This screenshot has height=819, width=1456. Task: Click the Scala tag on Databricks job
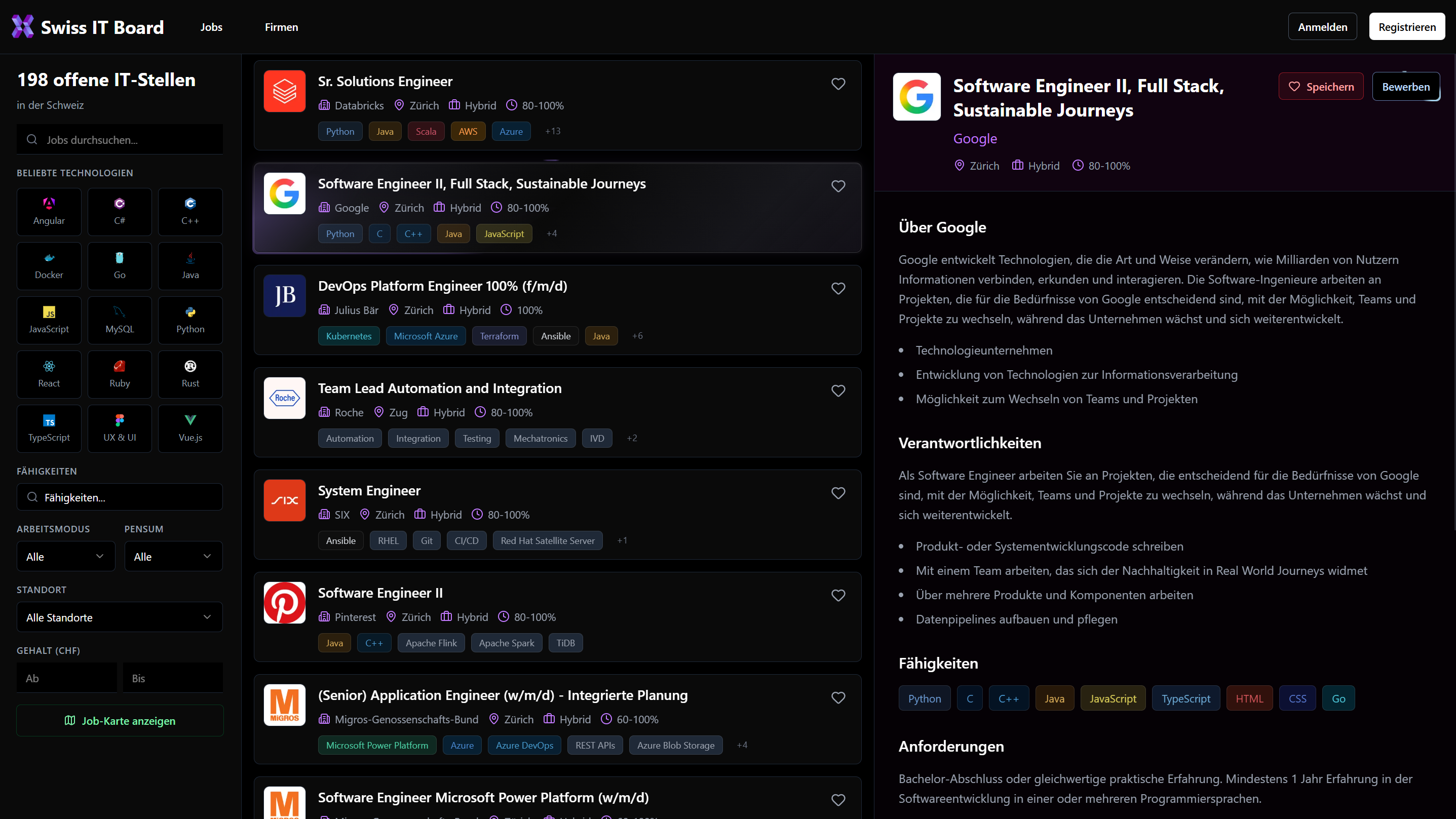tap(426, 131)
